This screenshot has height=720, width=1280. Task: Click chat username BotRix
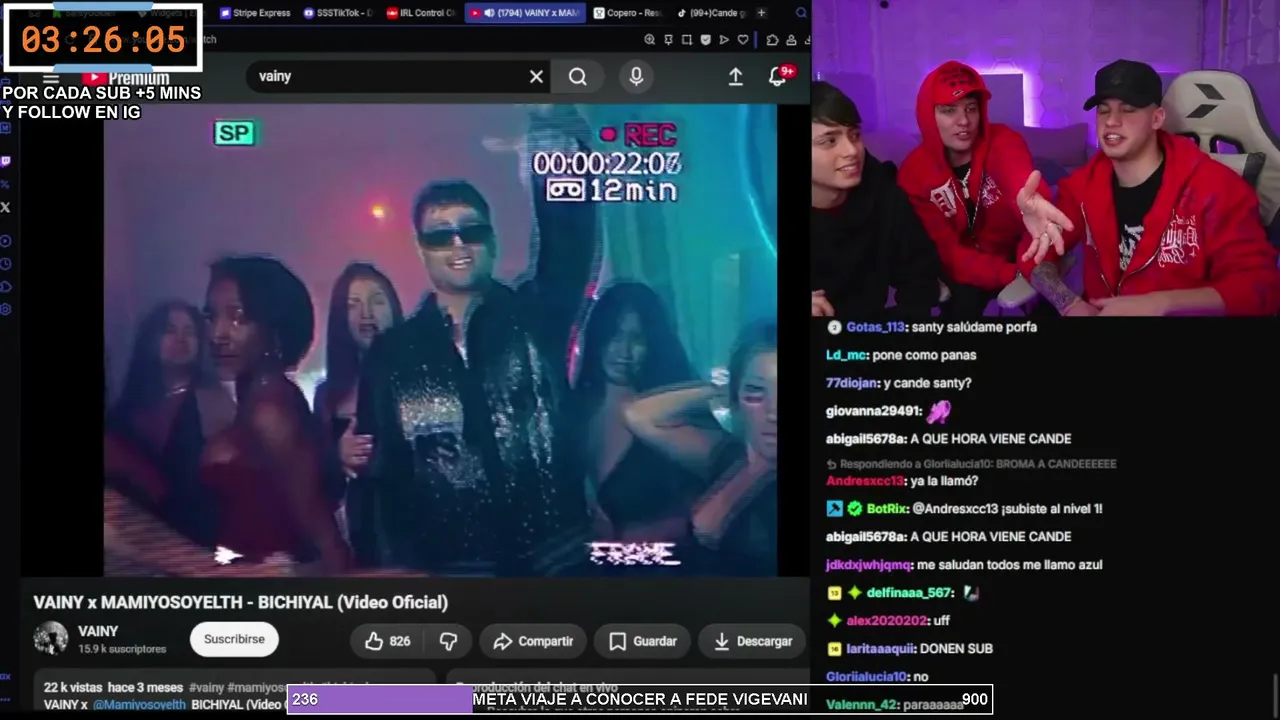click(x=886, y=509)
